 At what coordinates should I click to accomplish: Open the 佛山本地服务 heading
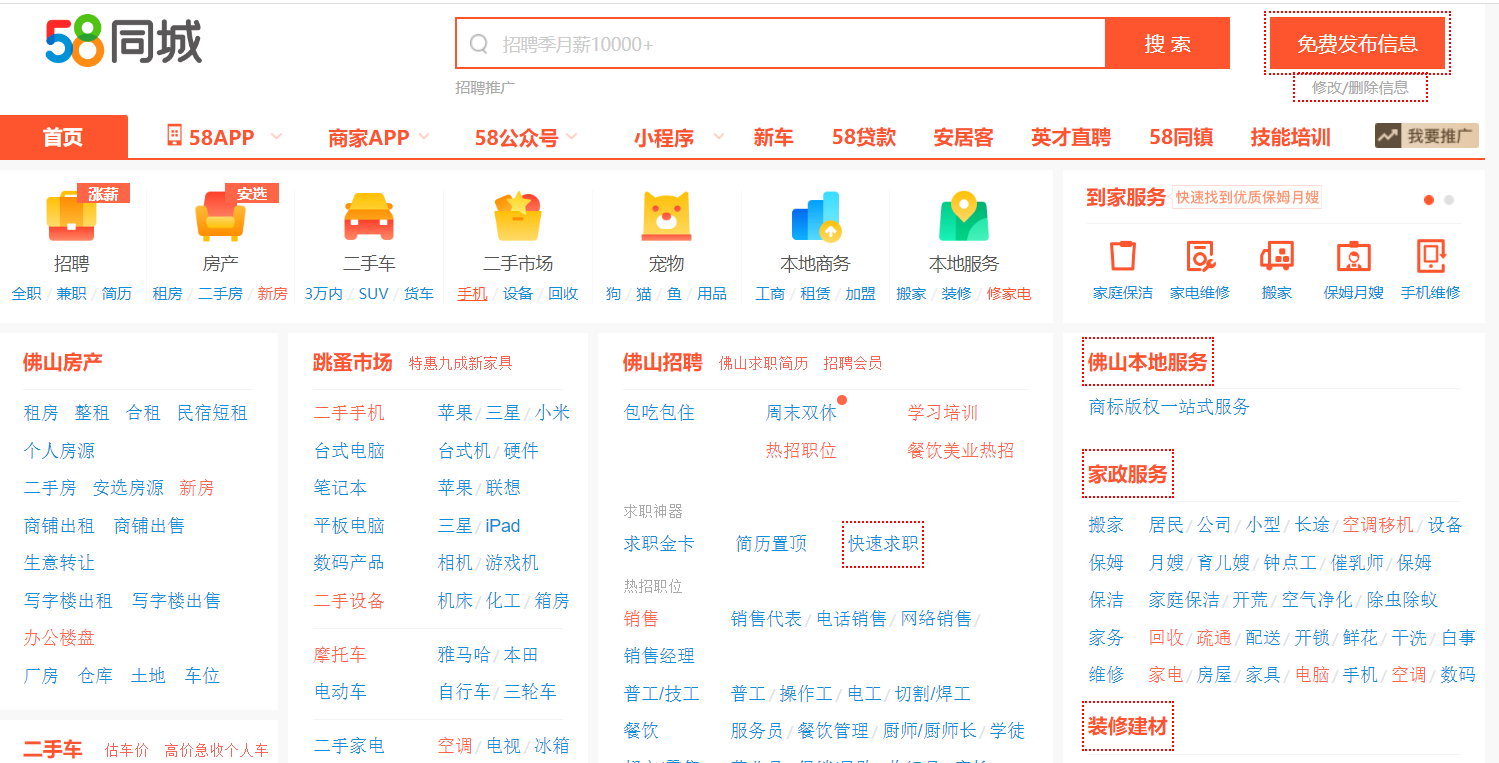(x=1148, y=362)
